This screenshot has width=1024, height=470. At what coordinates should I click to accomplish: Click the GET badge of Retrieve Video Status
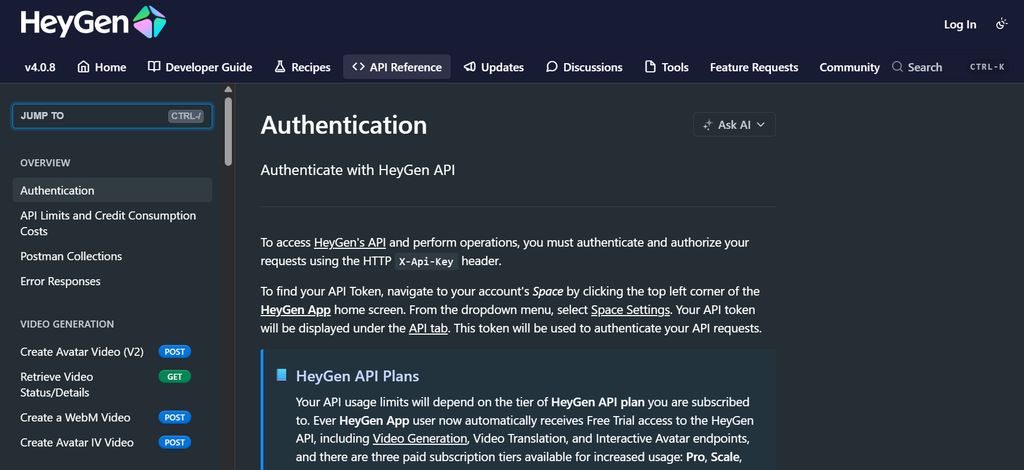pos(174,377)
